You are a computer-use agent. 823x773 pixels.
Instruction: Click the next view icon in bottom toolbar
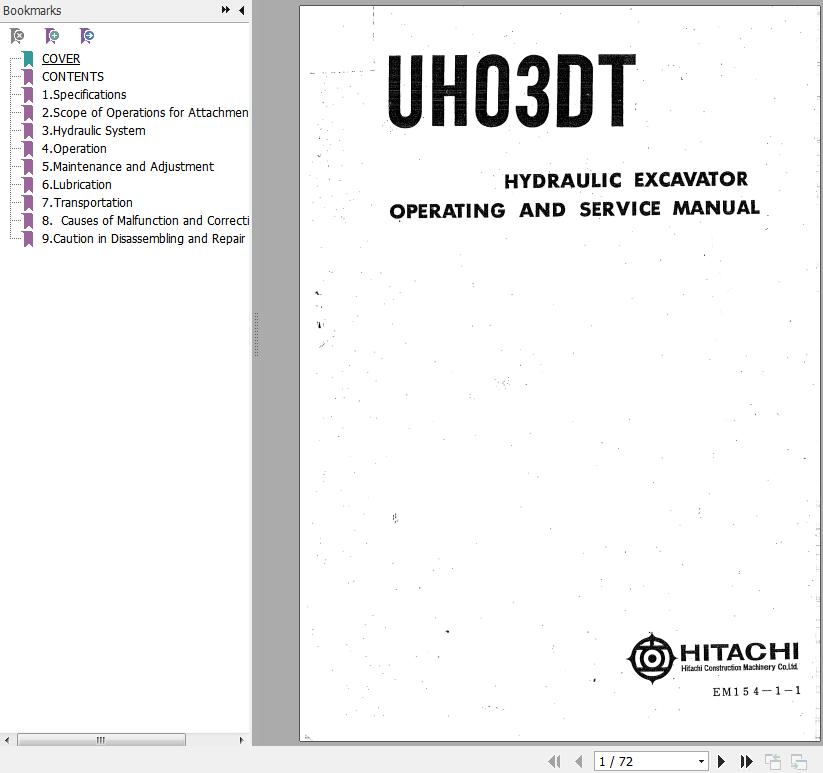pyautogui.click(x=798, y=761)
